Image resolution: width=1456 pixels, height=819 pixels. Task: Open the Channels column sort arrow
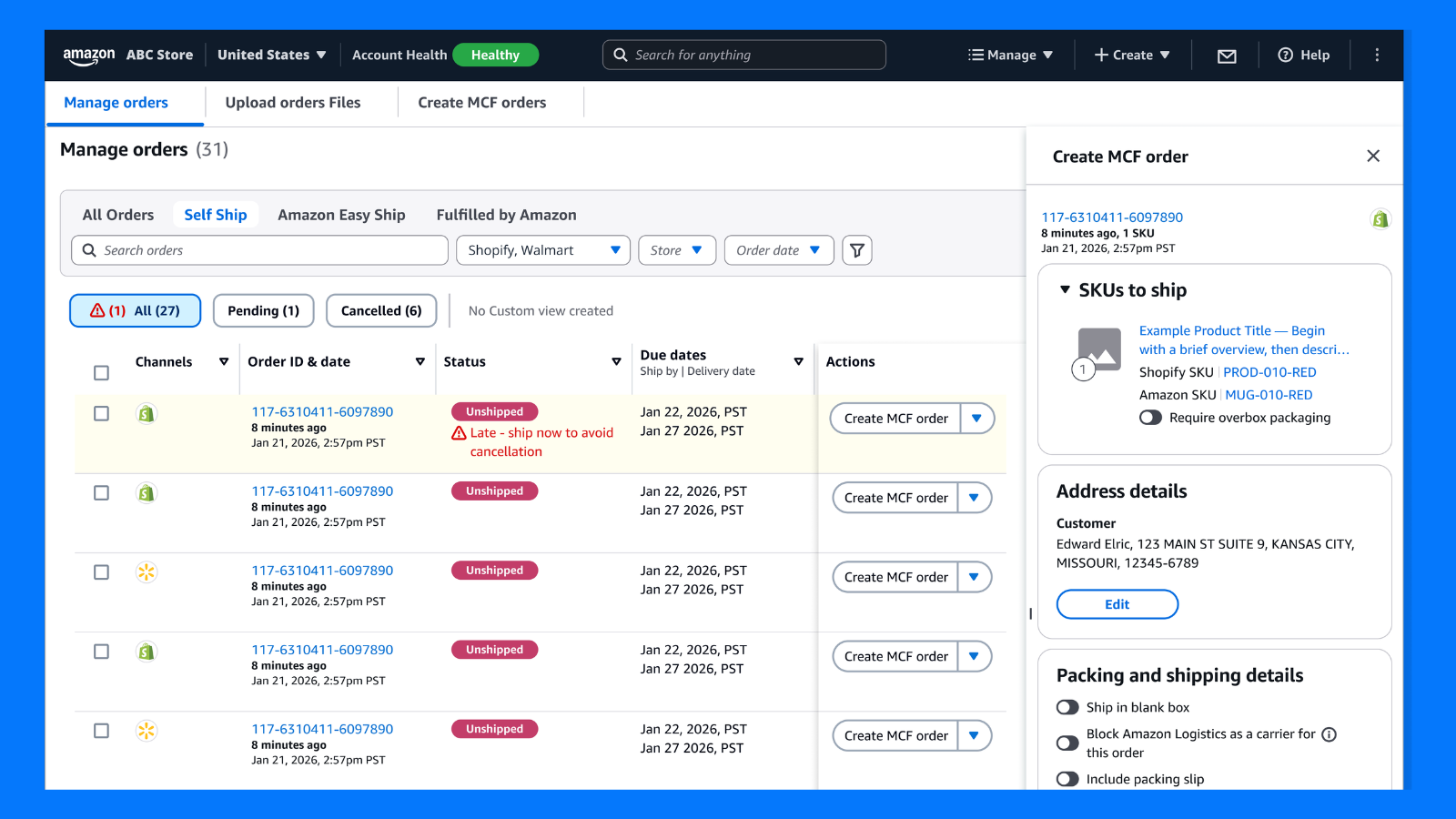(x=224, y=362)
